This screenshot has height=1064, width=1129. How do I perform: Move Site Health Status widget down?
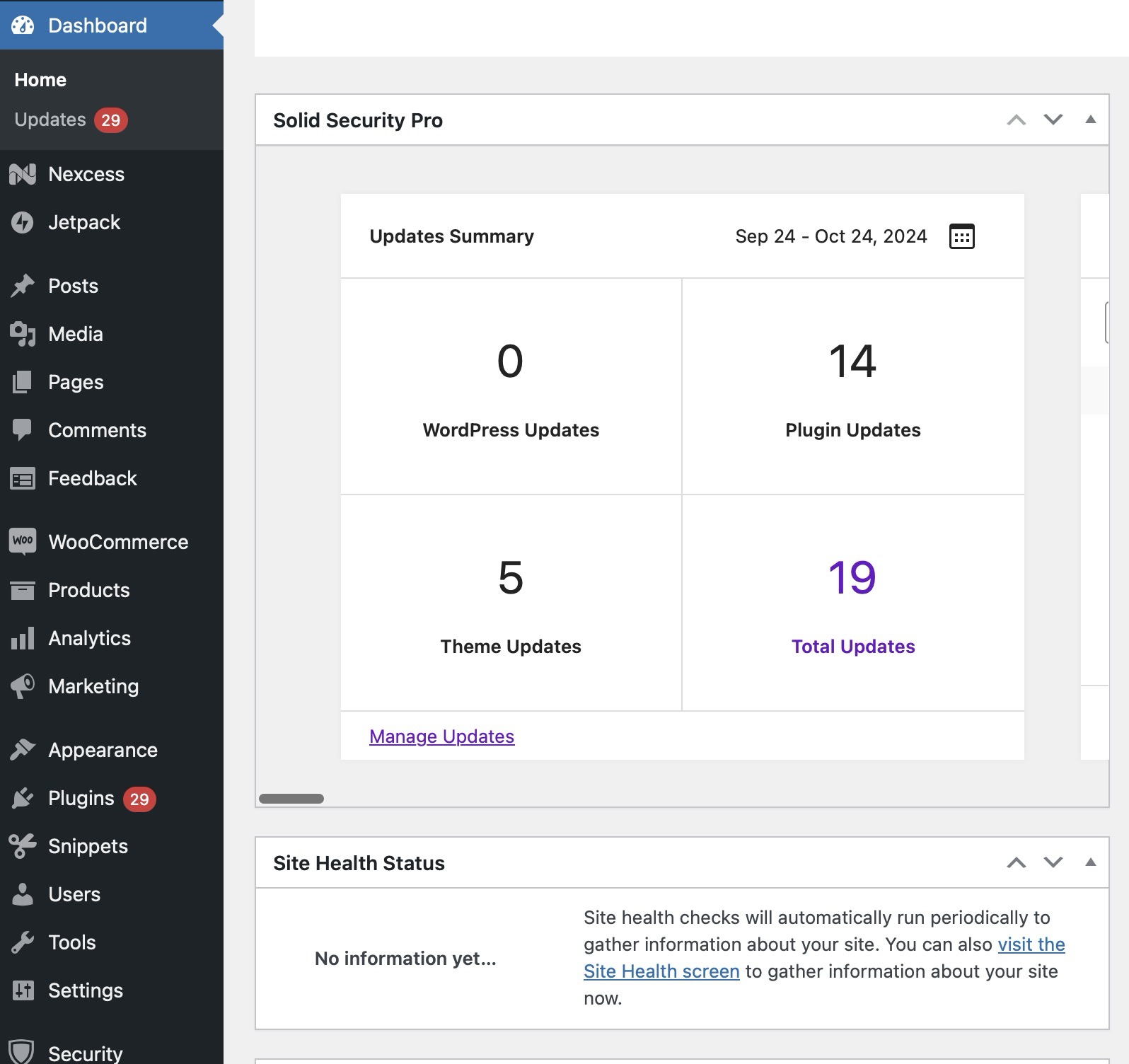click(x=1053, y=862)
